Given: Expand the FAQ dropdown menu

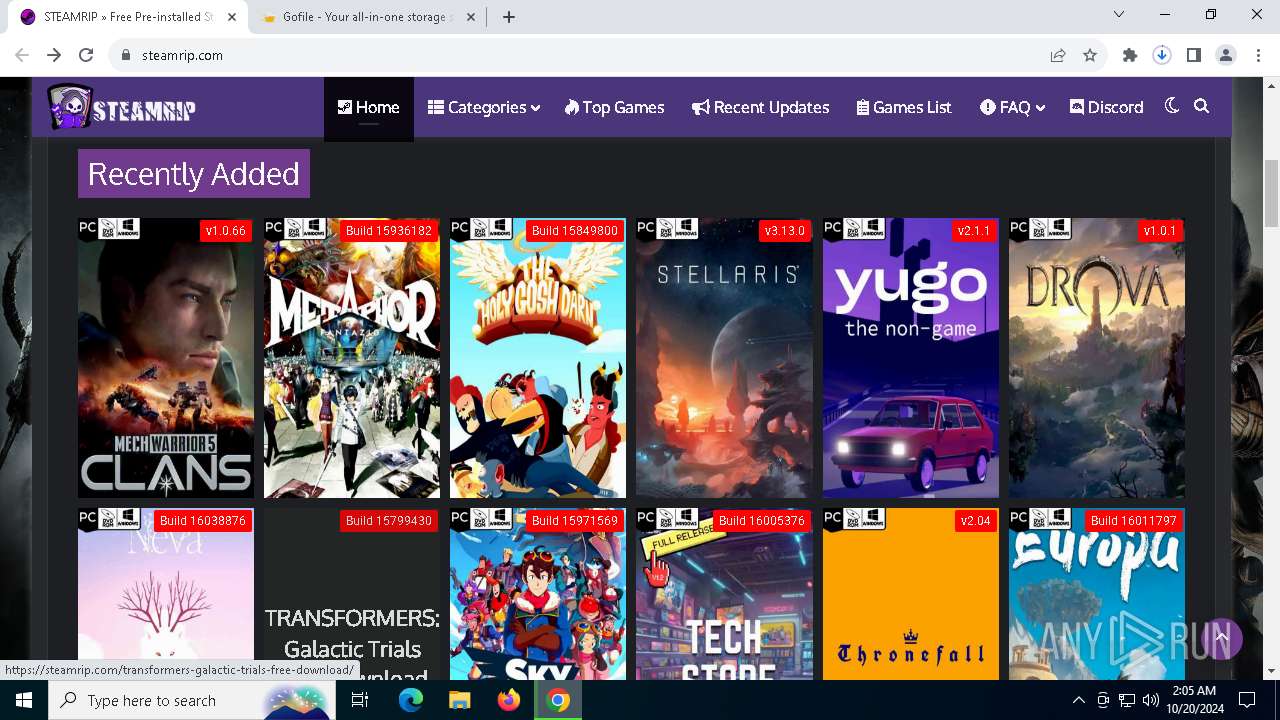Looking at the screenshot, I should [1013, 107].
